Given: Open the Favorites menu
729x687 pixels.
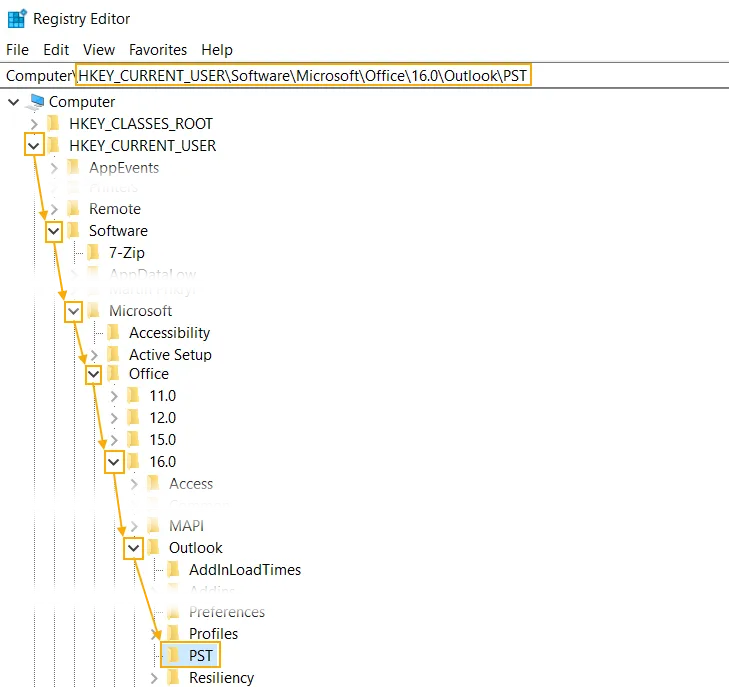Looking at the screenshot, I should [158, 50].
